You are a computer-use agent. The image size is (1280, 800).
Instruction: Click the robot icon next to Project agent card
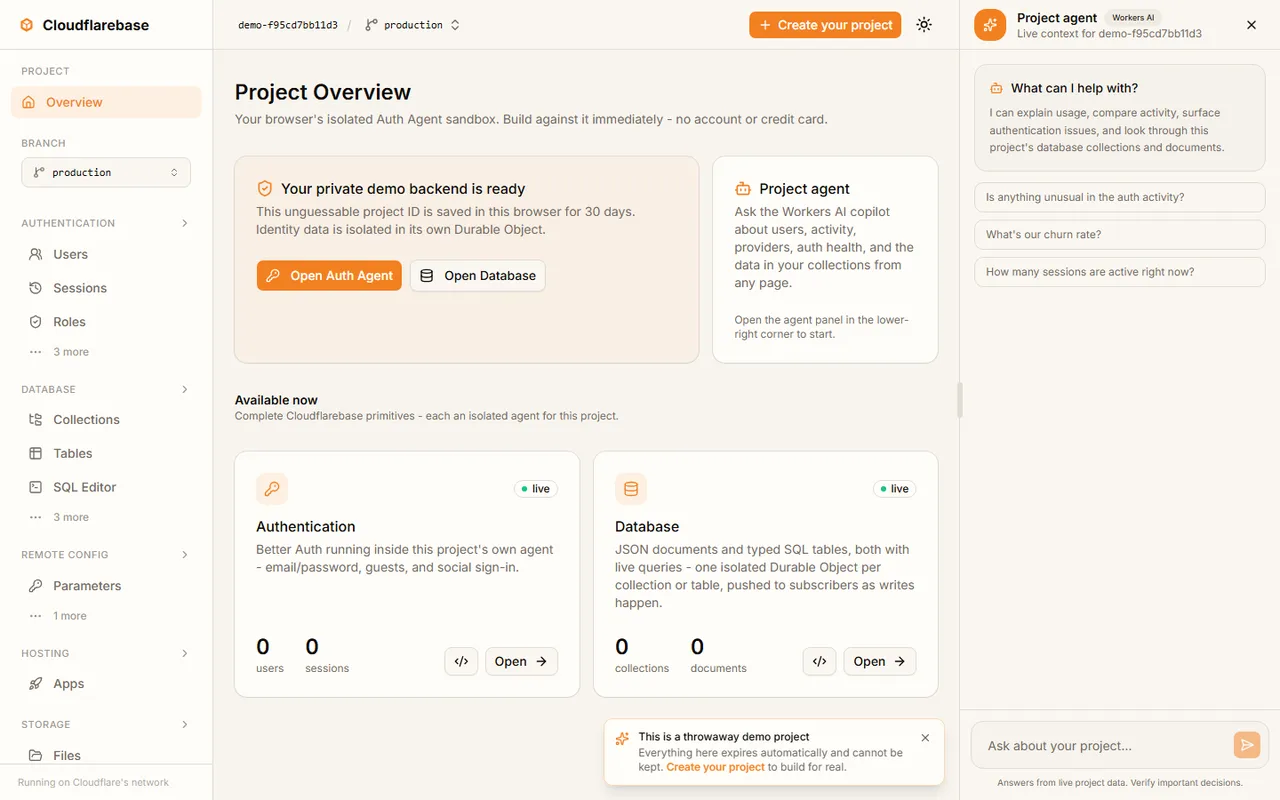[743, 188]
